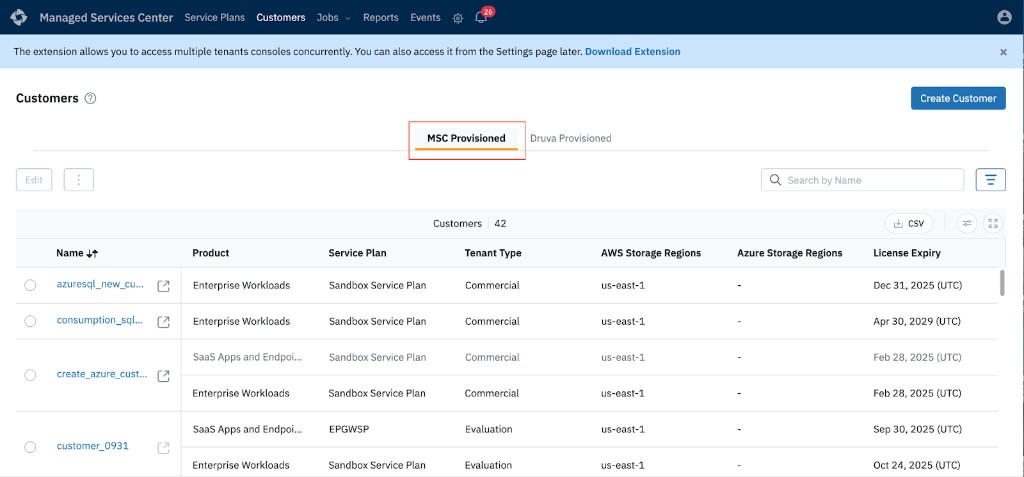Open the consumption_sql... customer link

tap(100, 320)
